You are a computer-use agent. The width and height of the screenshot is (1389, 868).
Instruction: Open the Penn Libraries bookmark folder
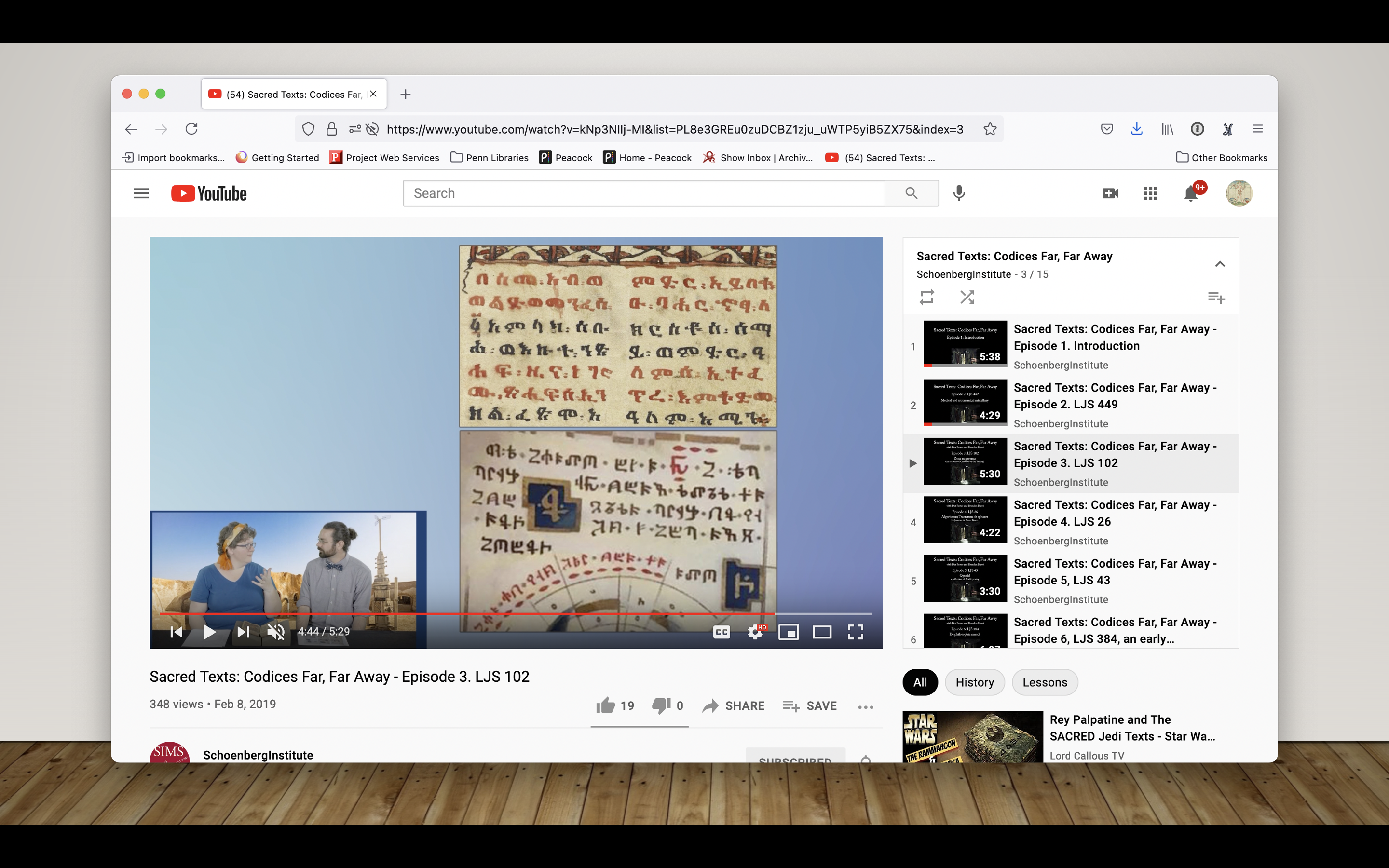point(490,157)
